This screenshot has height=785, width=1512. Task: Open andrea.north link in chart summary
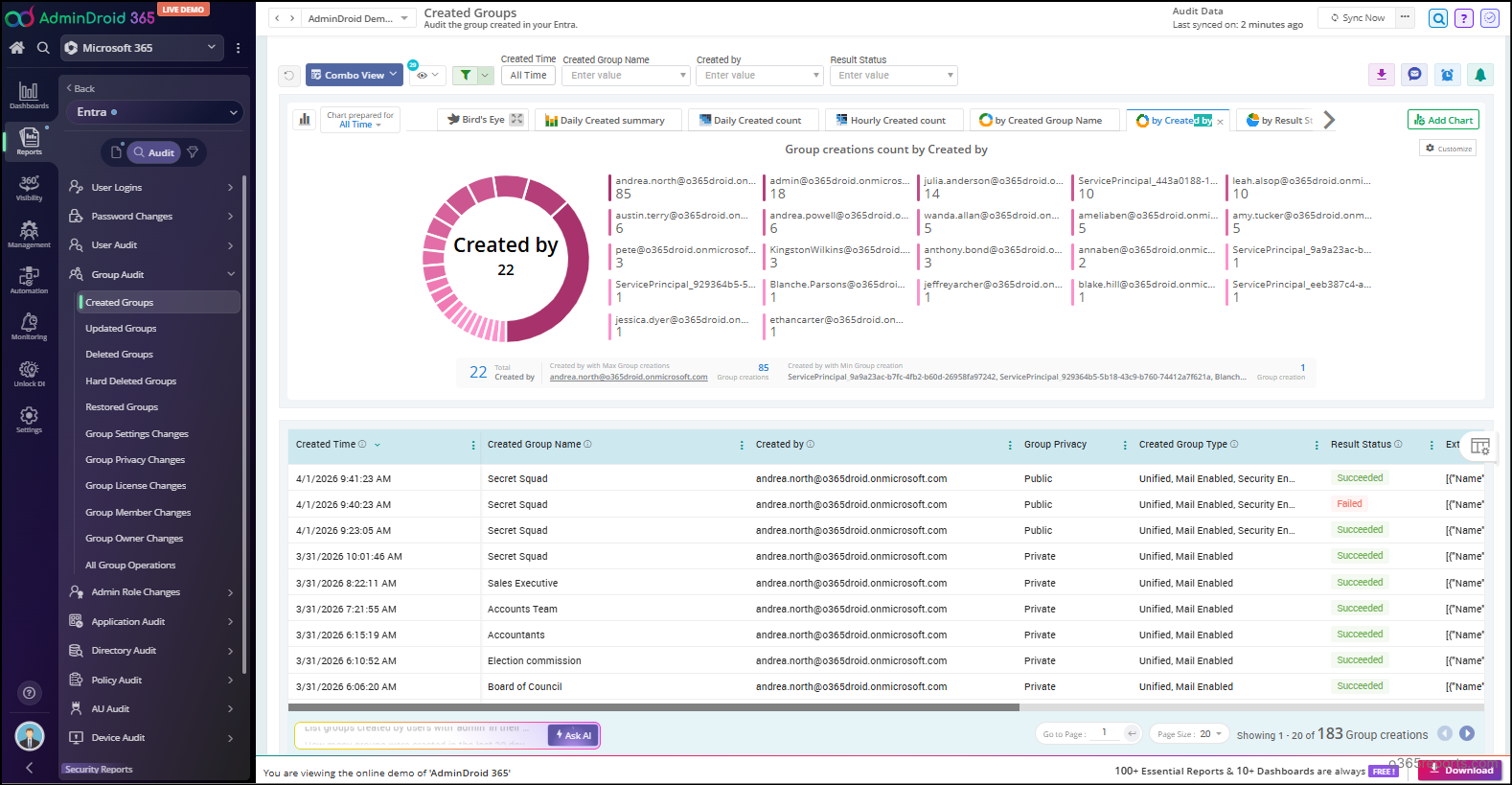(629, 377)
